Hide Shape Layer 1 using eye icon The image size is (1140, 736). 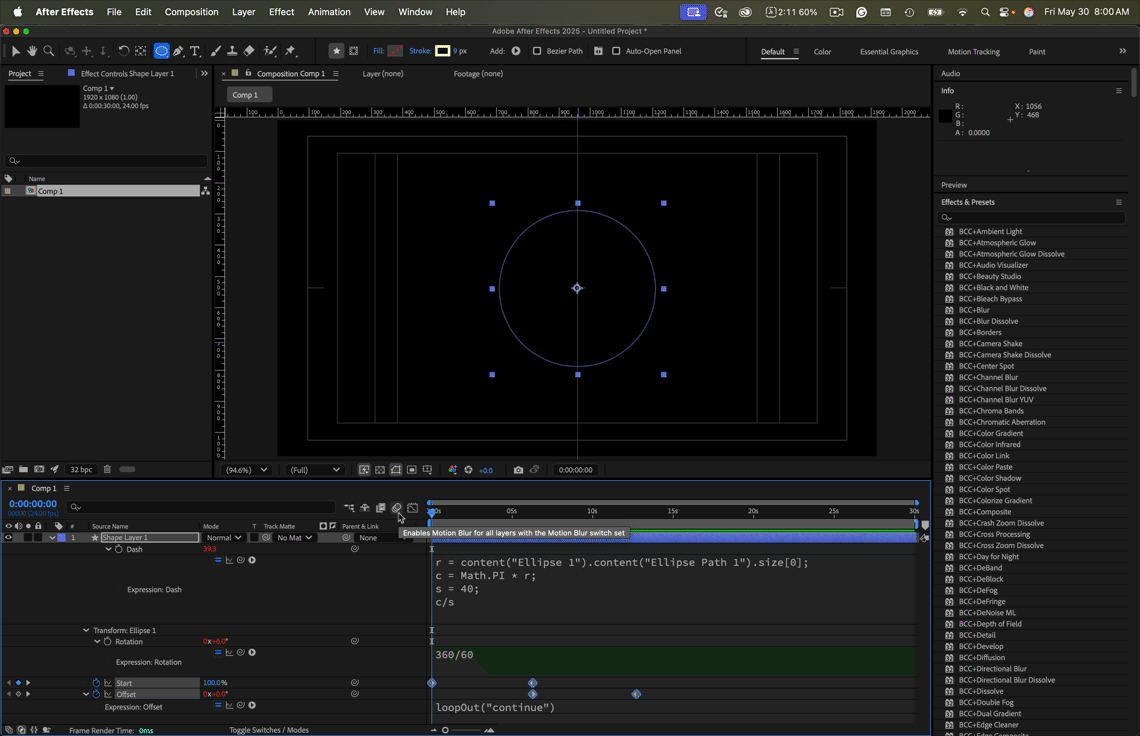(x=8, y=538)
